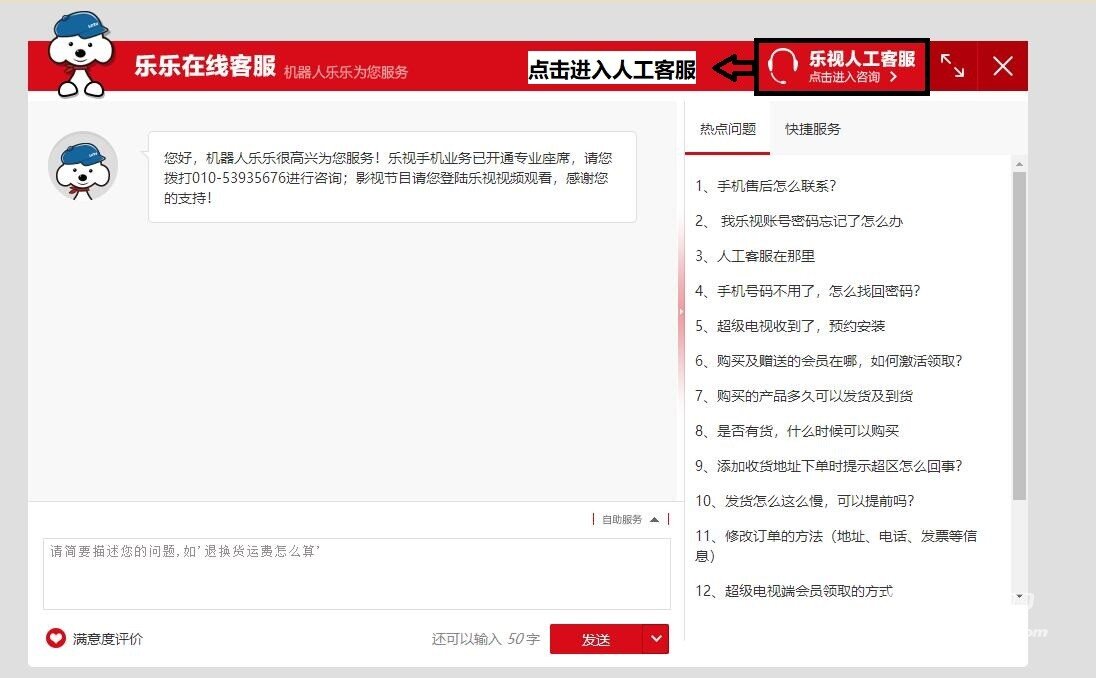Click the hot questions list scrollbar thumb
Viewport: 1096px width, 678px height.
click(1019, 336)
